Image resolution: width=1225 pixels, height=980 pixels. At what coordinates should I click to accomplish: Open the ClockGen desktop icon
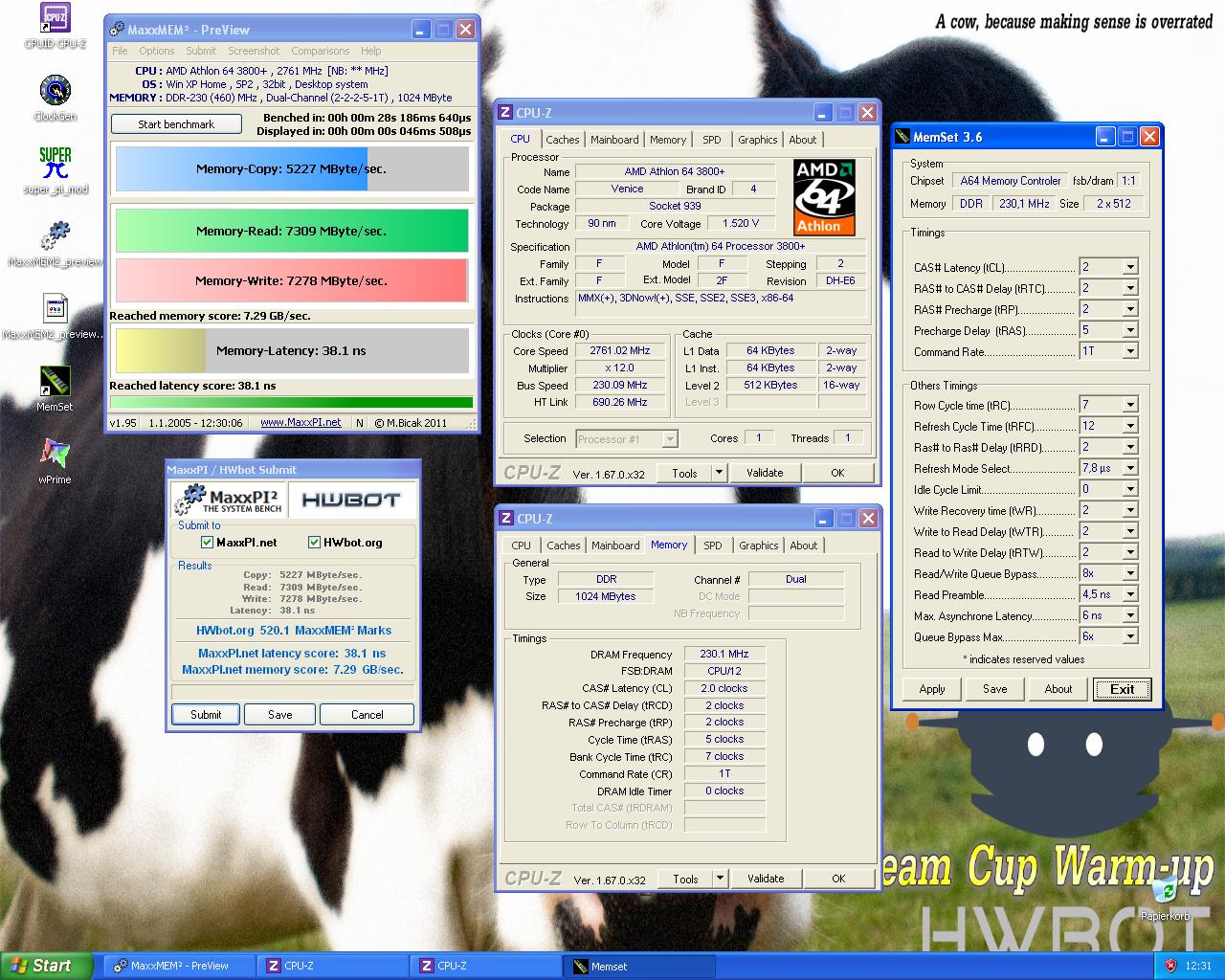[x=55, y=98]
